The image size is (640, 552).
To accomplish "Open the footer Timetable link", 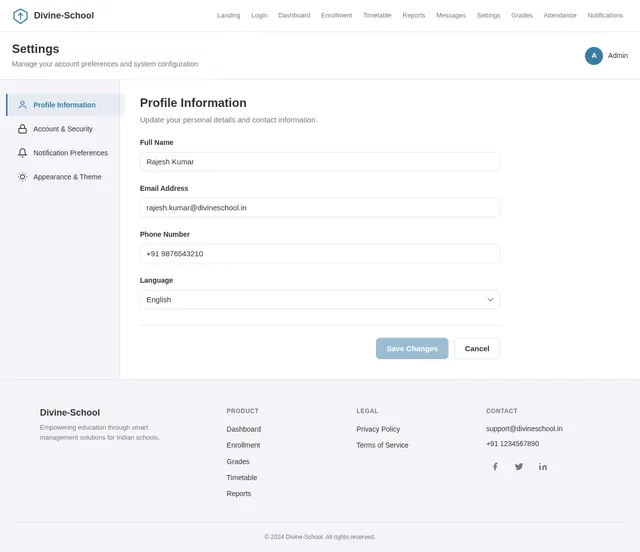I will (242, 477).
